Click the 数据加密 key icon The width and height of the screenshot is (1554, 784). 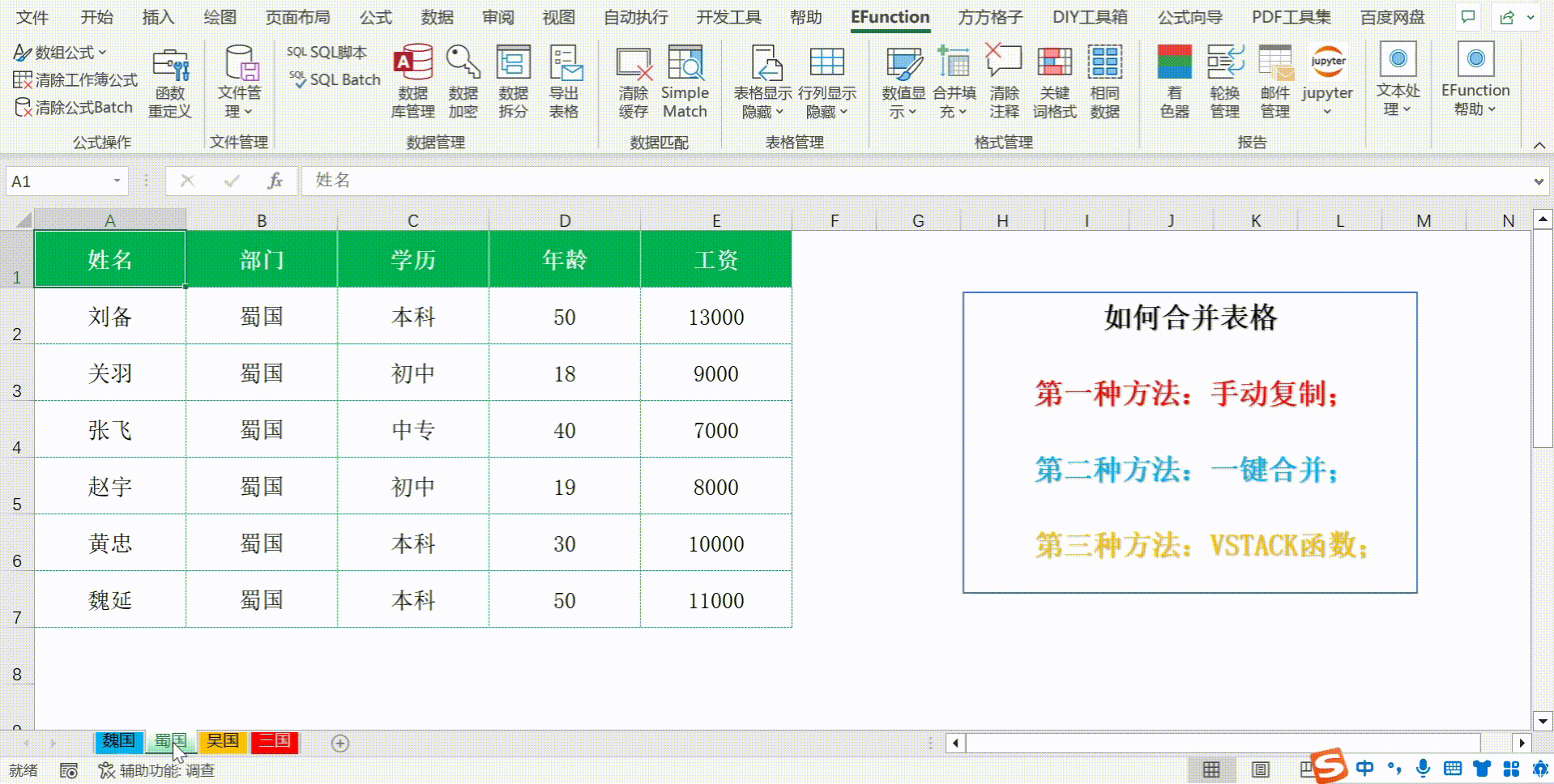pos(463,63)
